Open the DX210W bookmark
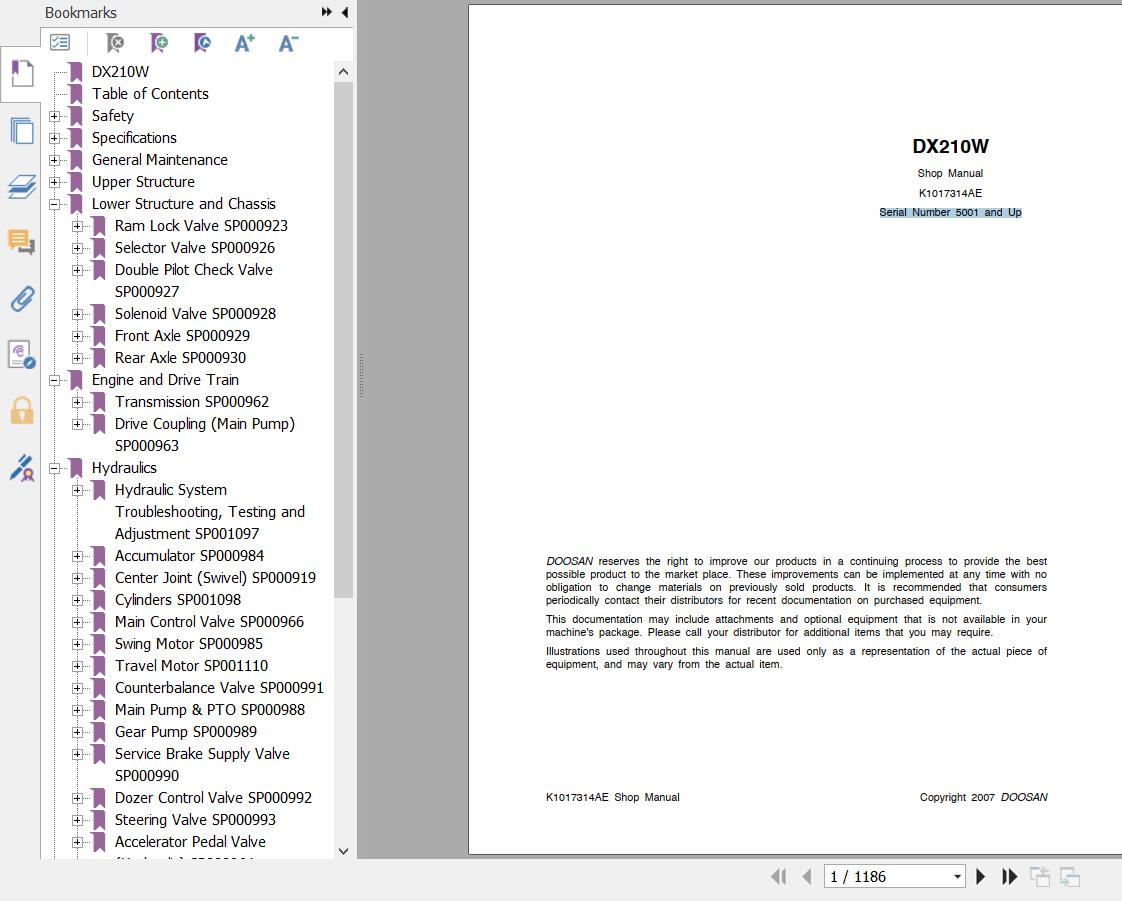The height and width of the screenshot is (901, 1122). (x=120, y=72)
